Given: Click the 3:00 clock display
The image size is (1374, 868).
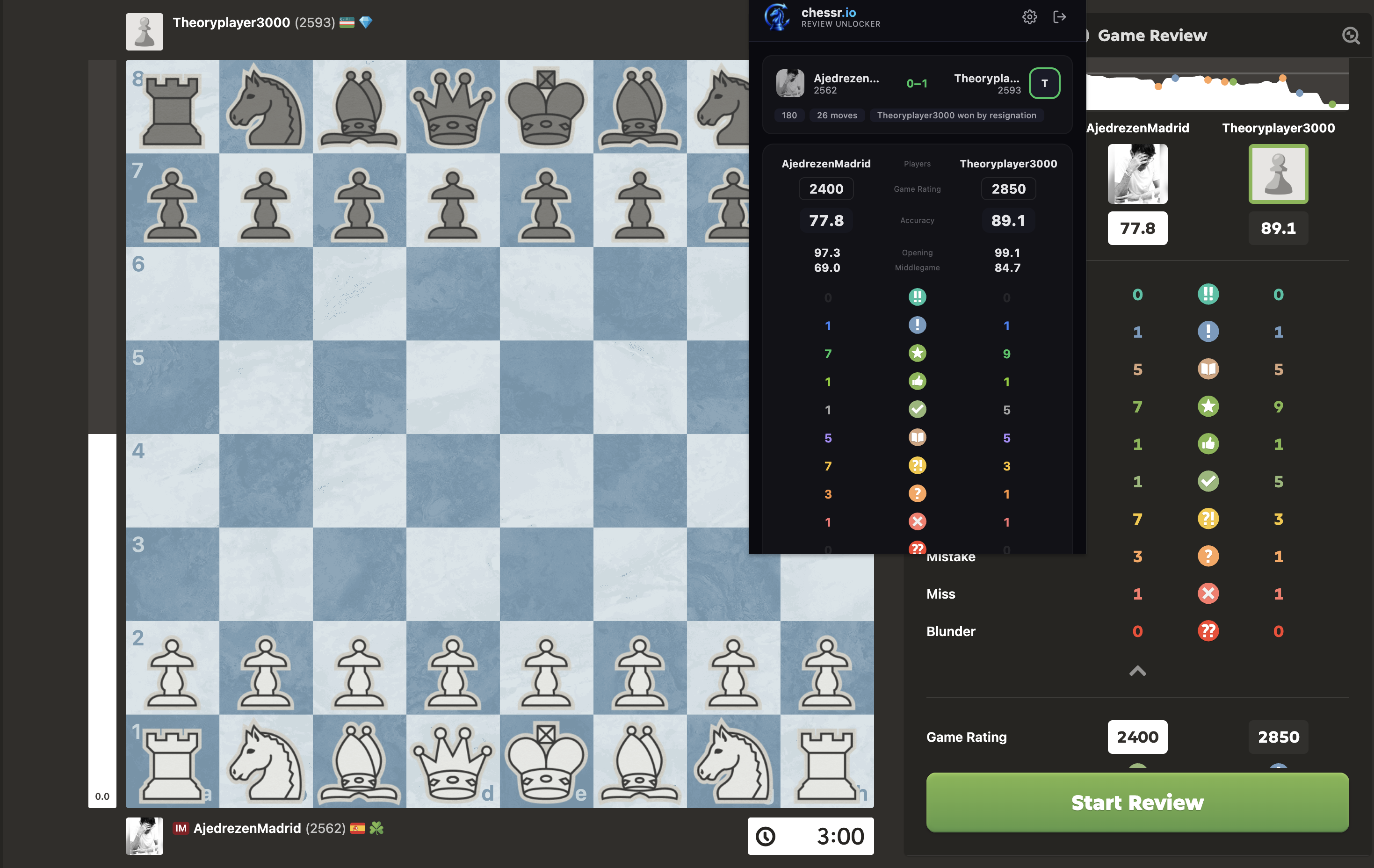Looking at the screenshot, I should (x=810, y=837).
